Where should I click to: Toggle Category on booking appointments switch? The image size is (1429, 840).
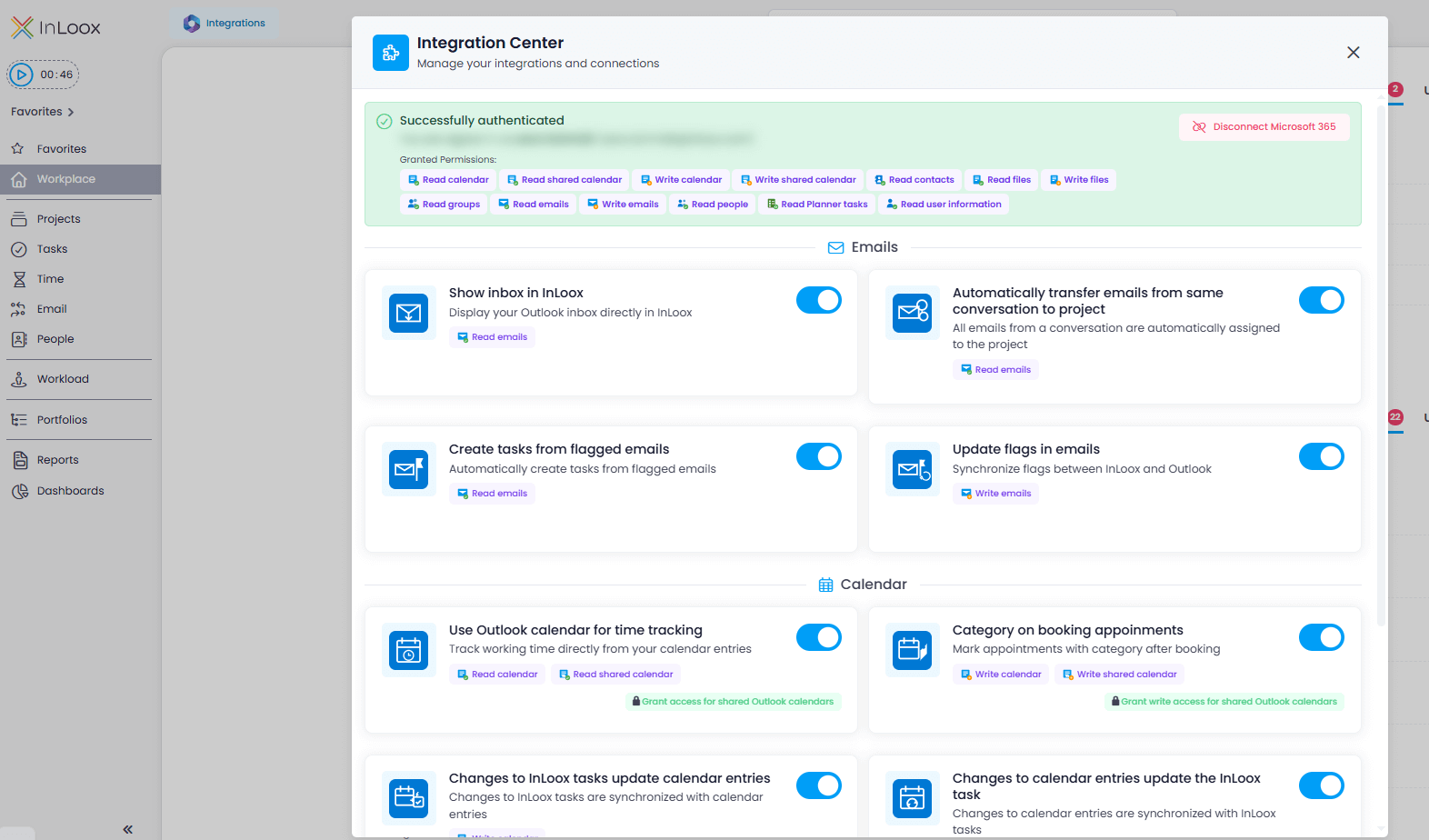1322,637
